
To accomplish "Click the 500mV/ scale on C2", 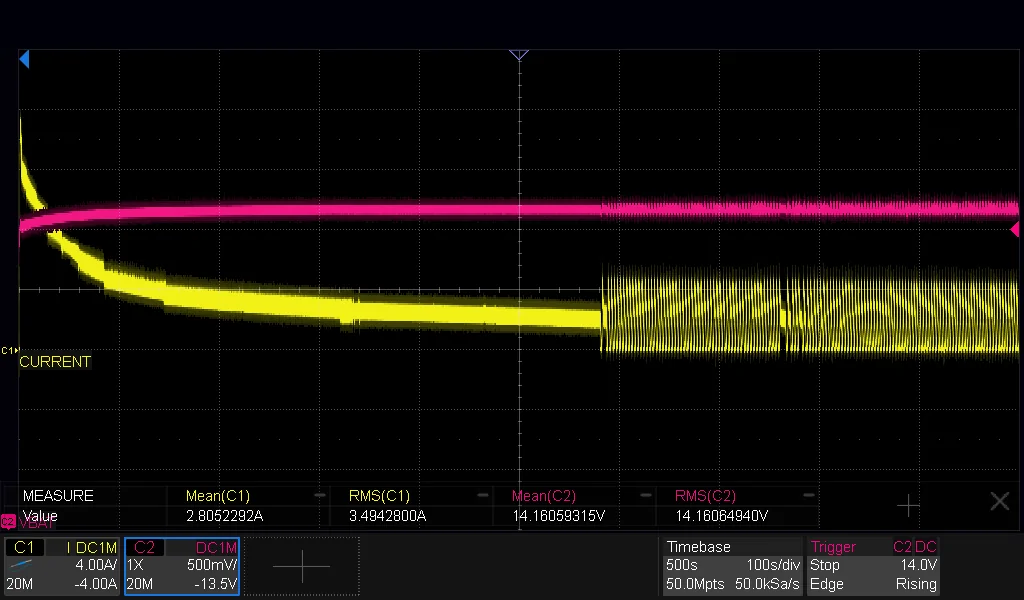I will pyautogui.click(x=212, y=565).
